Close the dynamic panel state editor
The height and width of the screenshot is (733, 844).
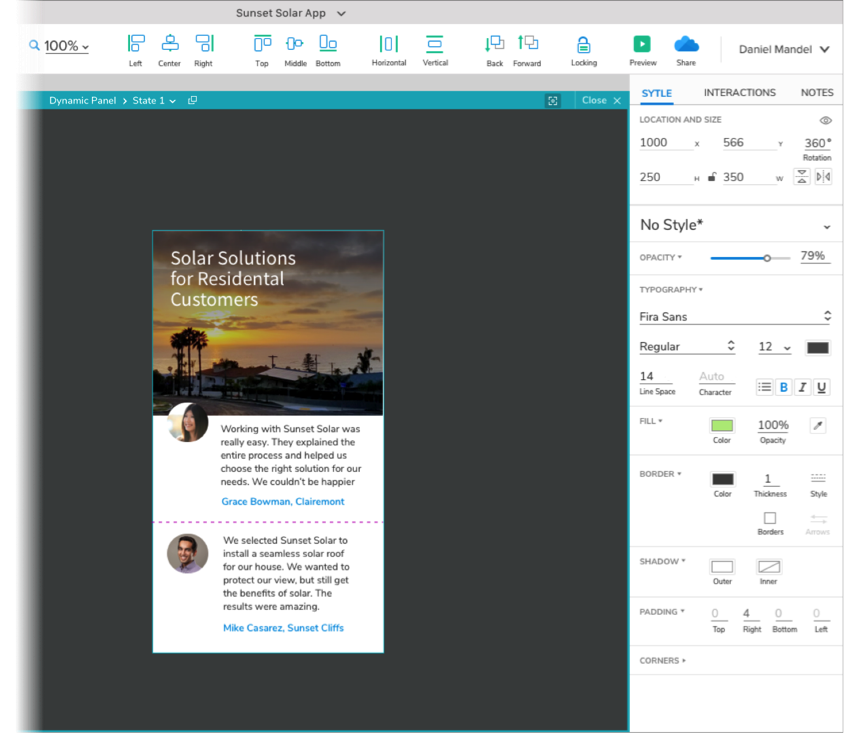click(601, 101)
